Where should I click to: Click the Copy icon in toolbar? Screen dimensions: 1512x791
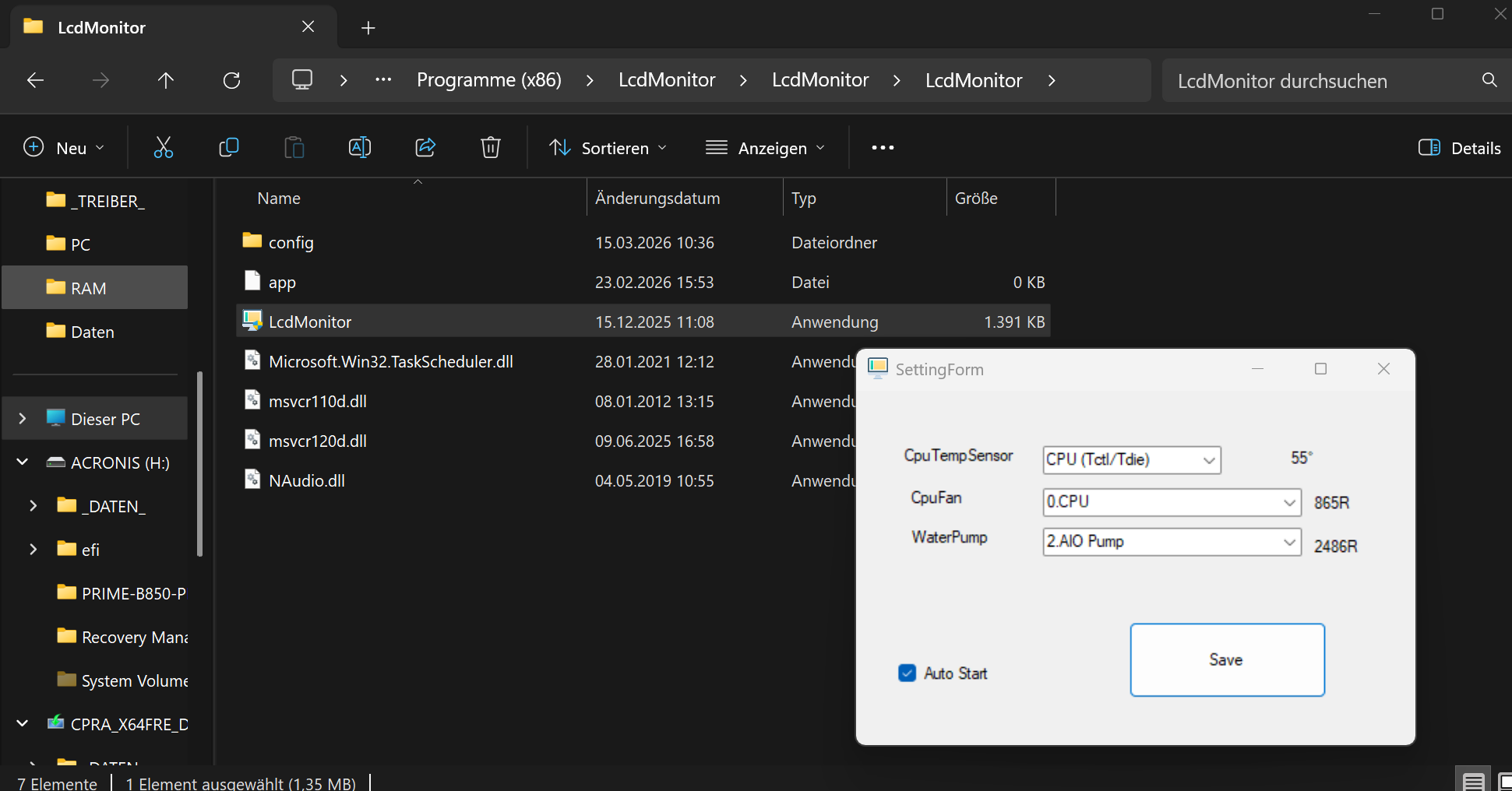[x=229, y=147]
